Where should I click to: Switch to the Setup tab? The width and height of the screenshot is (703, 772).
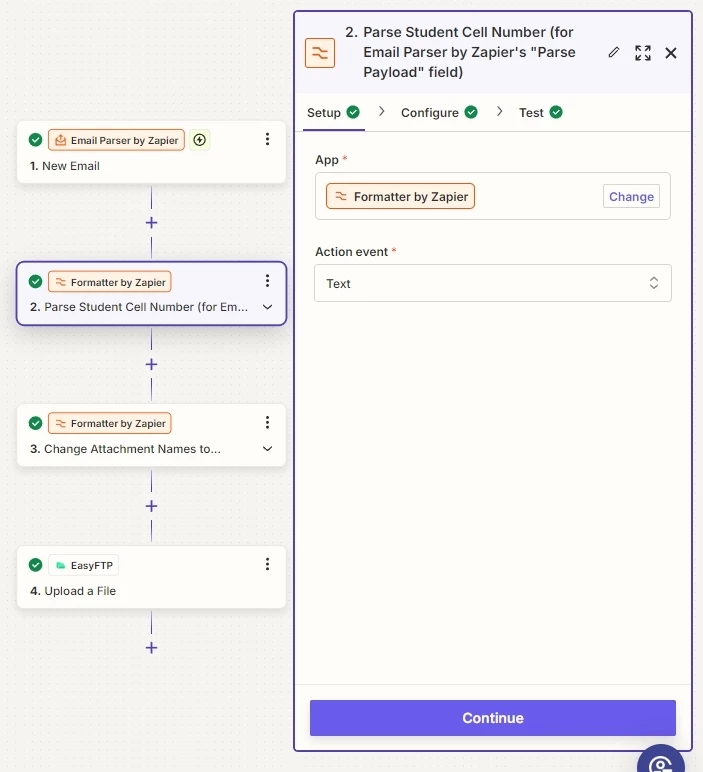[x=333, y=113]
